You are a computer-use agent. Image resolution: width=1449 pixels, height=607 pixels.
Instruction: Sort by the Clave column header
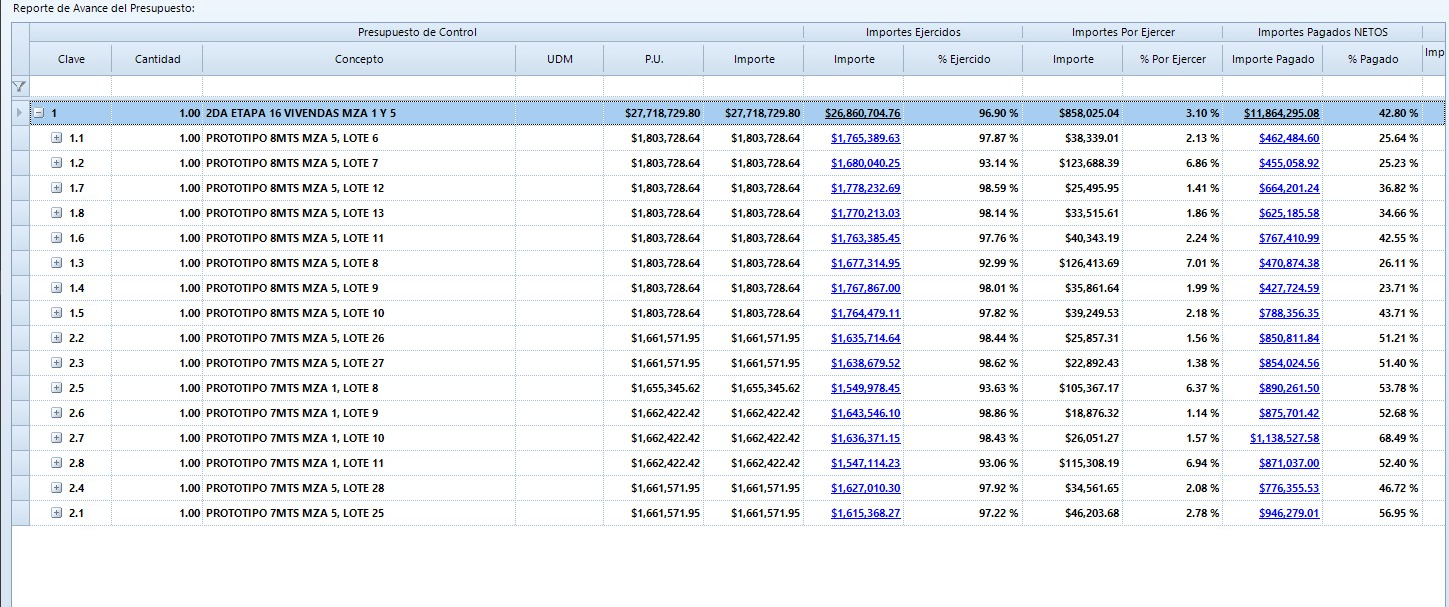71,59
